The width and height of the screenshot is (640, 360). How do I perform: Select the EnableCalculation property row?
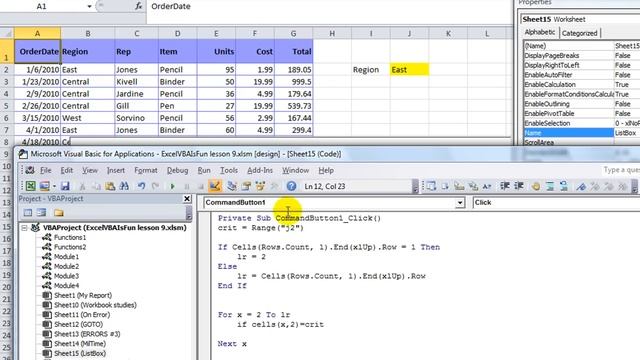(x=582, y=84)
